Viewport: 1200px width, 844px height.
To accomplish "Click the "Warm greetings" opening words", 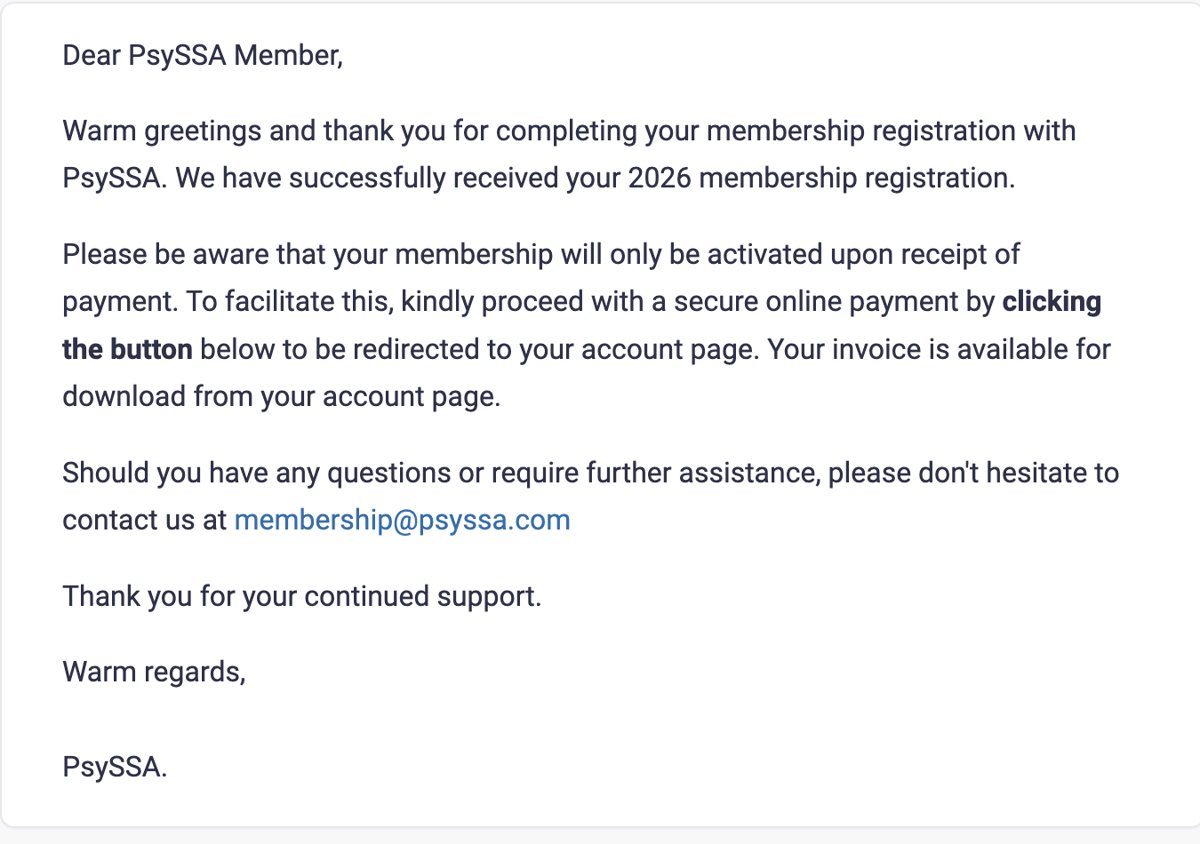I will (163, 131).
